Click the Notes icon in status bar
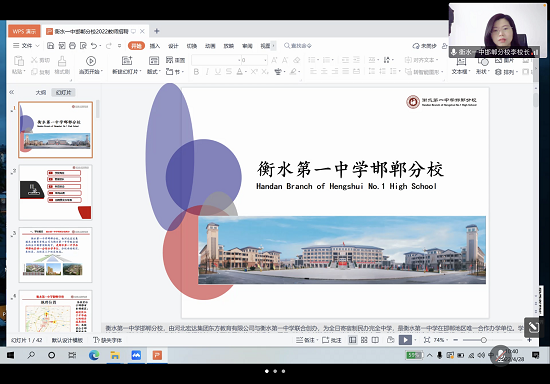This screenshot has height=384, width=550. [299, 340]
